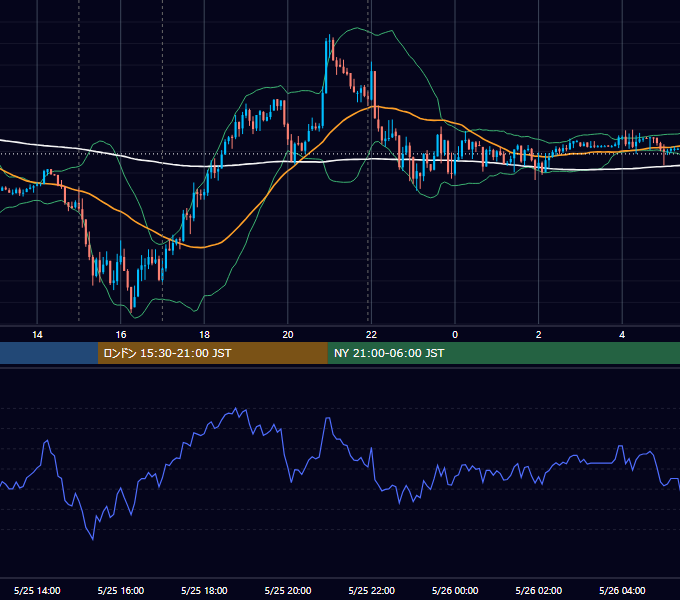Click the '0' hour label on price chart axis
Screen dimensions: 680x600
[x=455, y=335]
